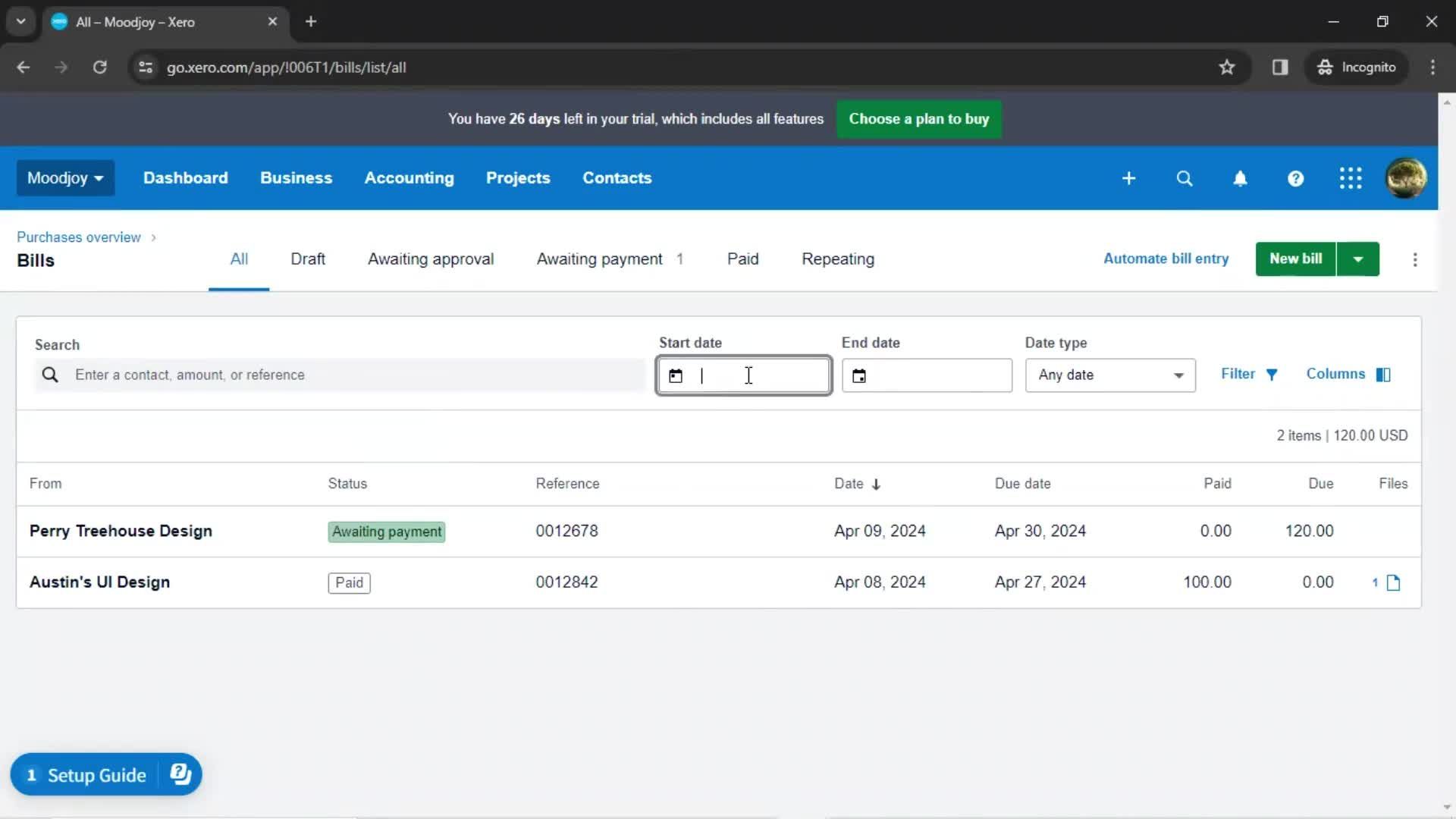Image resolution: width=1456 pixels, height=819 pixels.
Task: Open Automate bill entry link
Action: coord(1166,259)
